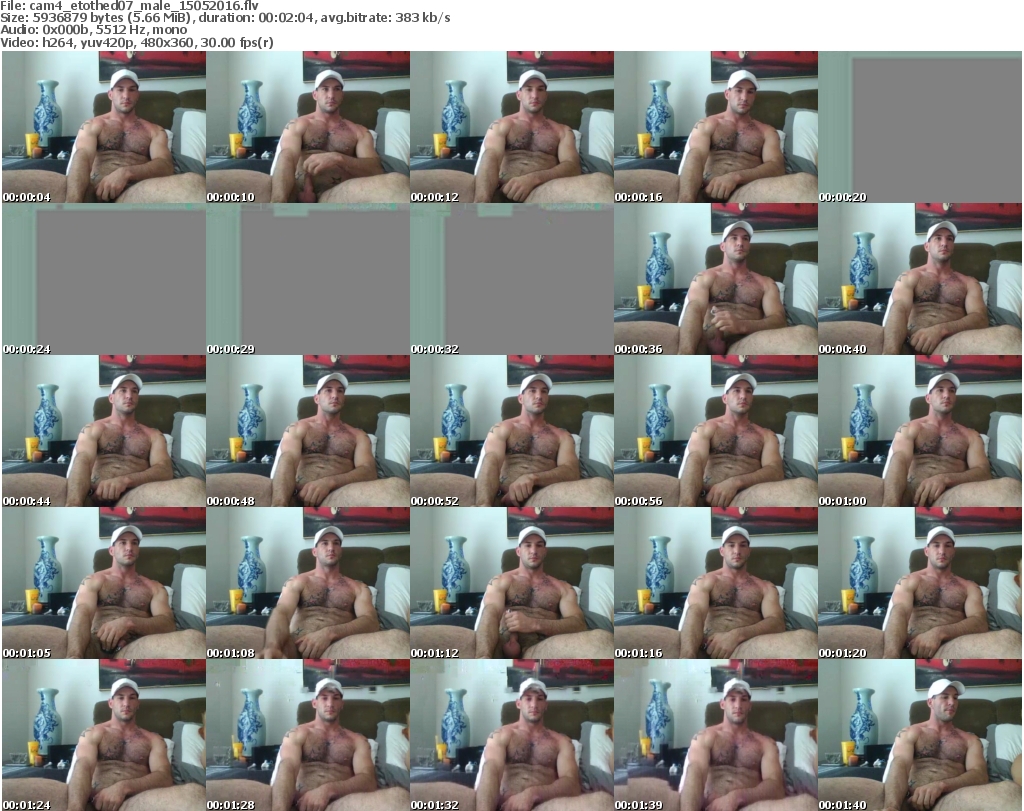This screenshot has width=1024, height=811.
Task: Choose the thumbnail stamped 00:01:12
Action: pos(512,583)
